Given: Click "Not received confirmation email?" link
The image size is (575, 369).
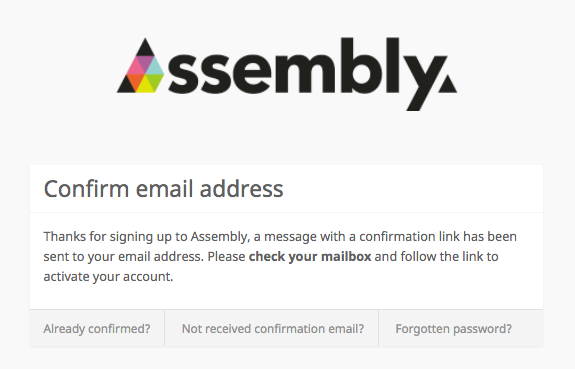Looking at the screenshot, I should (x=273, y=329).
